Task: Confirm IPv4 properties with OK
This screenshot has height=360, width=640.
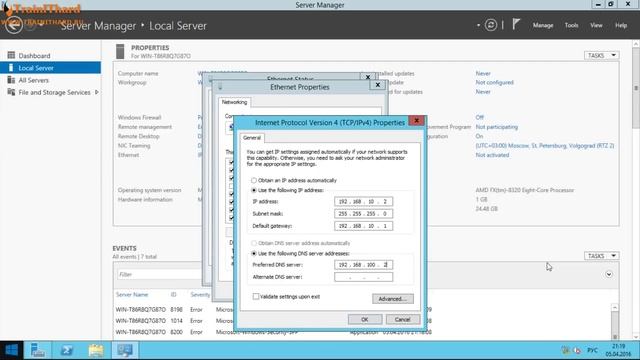Action: coord(365,319)
